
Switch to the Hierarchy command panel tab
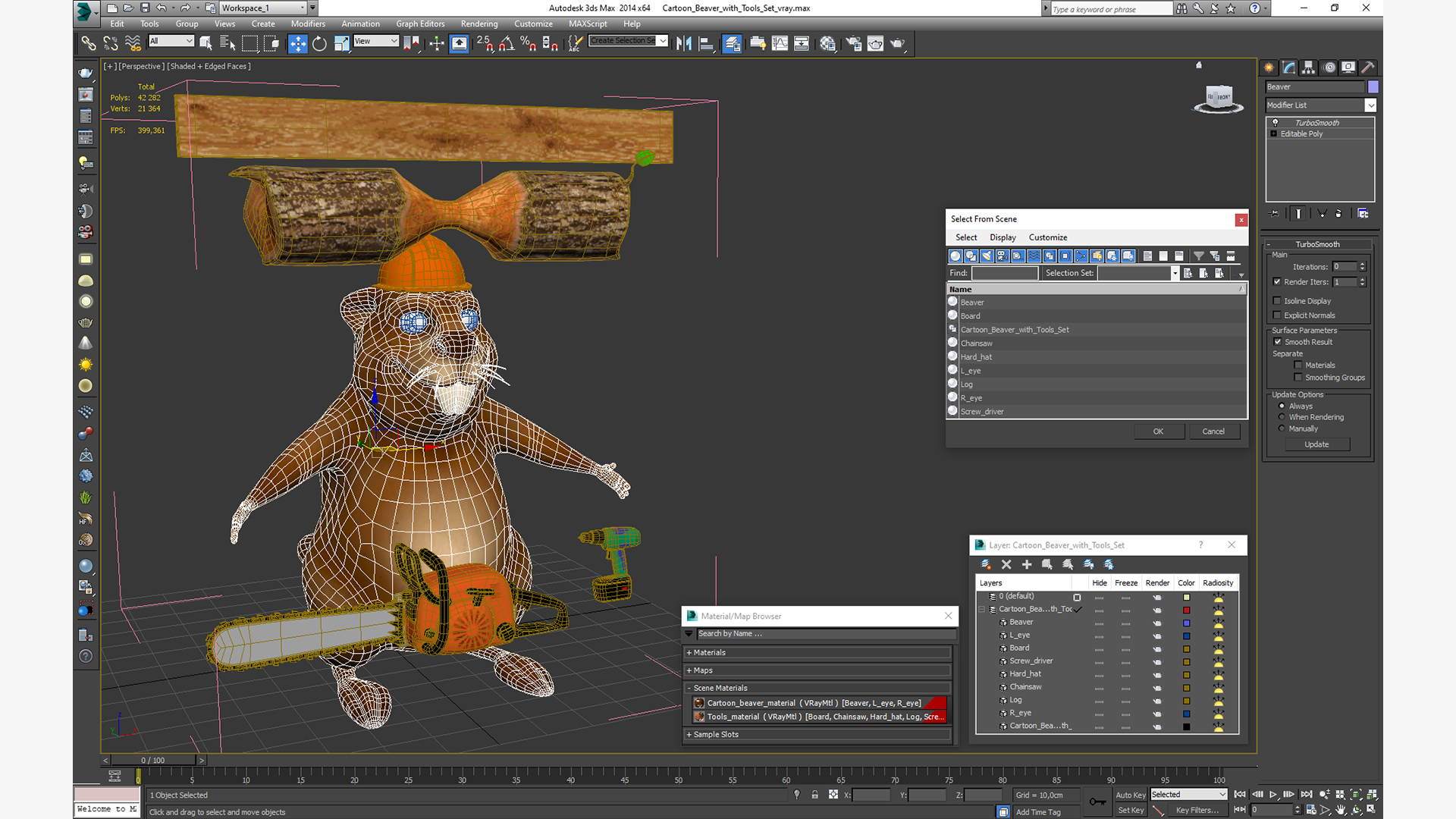pyautogui.click(x=1308, y=67)
